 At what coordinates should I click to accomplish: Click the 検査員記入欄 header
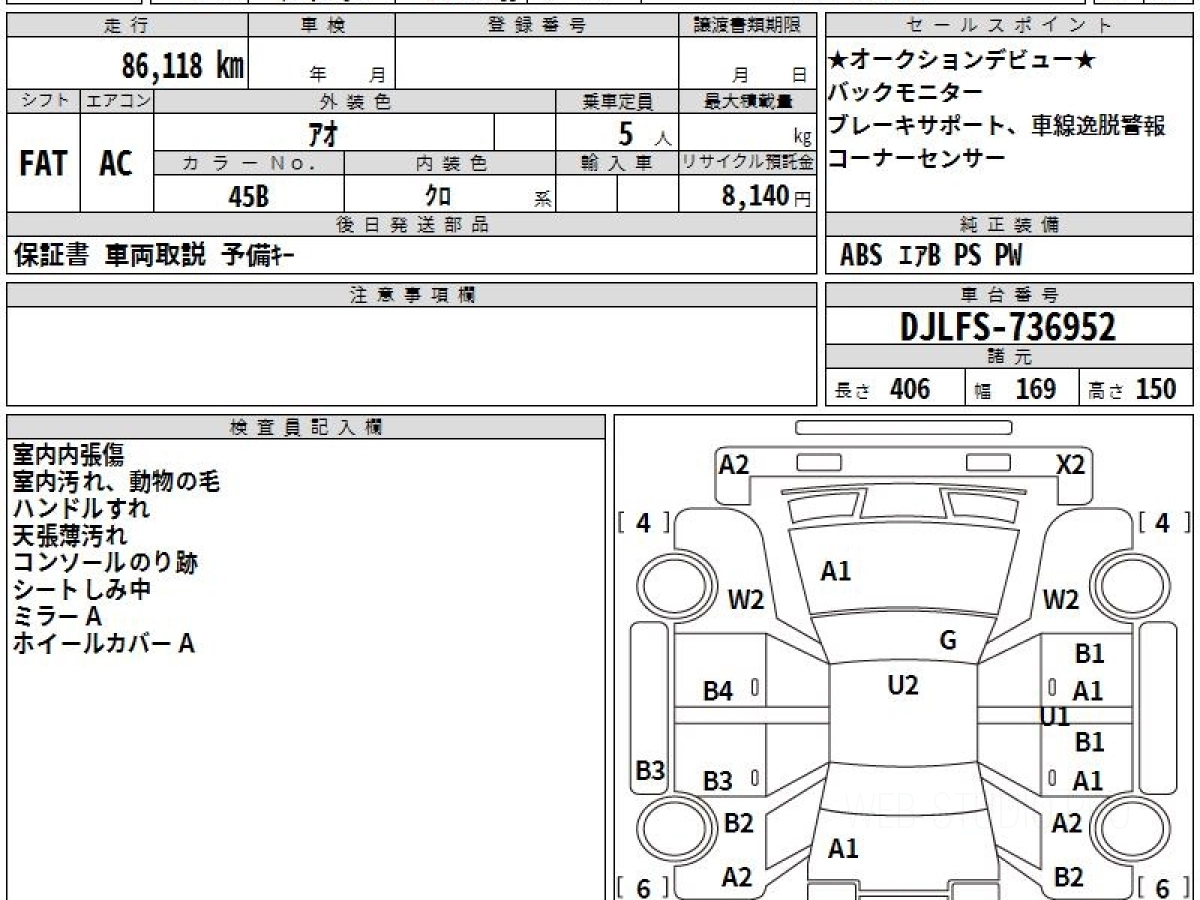point(306,427)
